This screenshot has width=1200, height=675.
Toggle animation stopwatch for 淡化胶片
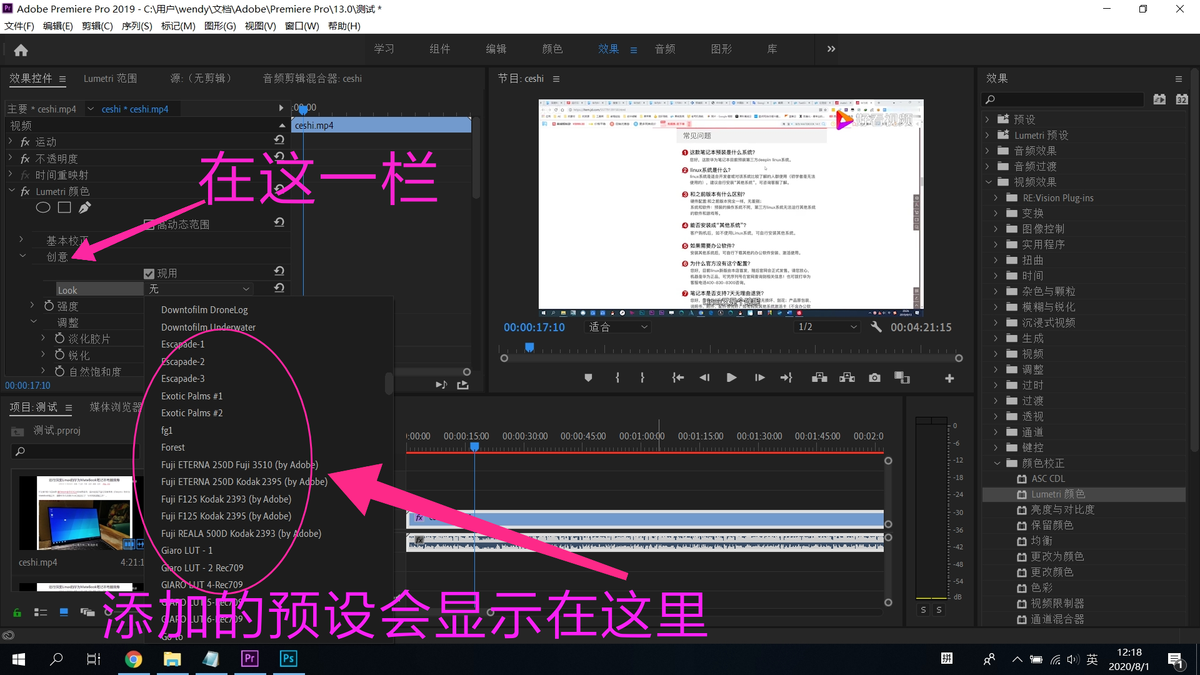(x=58, y=339)
